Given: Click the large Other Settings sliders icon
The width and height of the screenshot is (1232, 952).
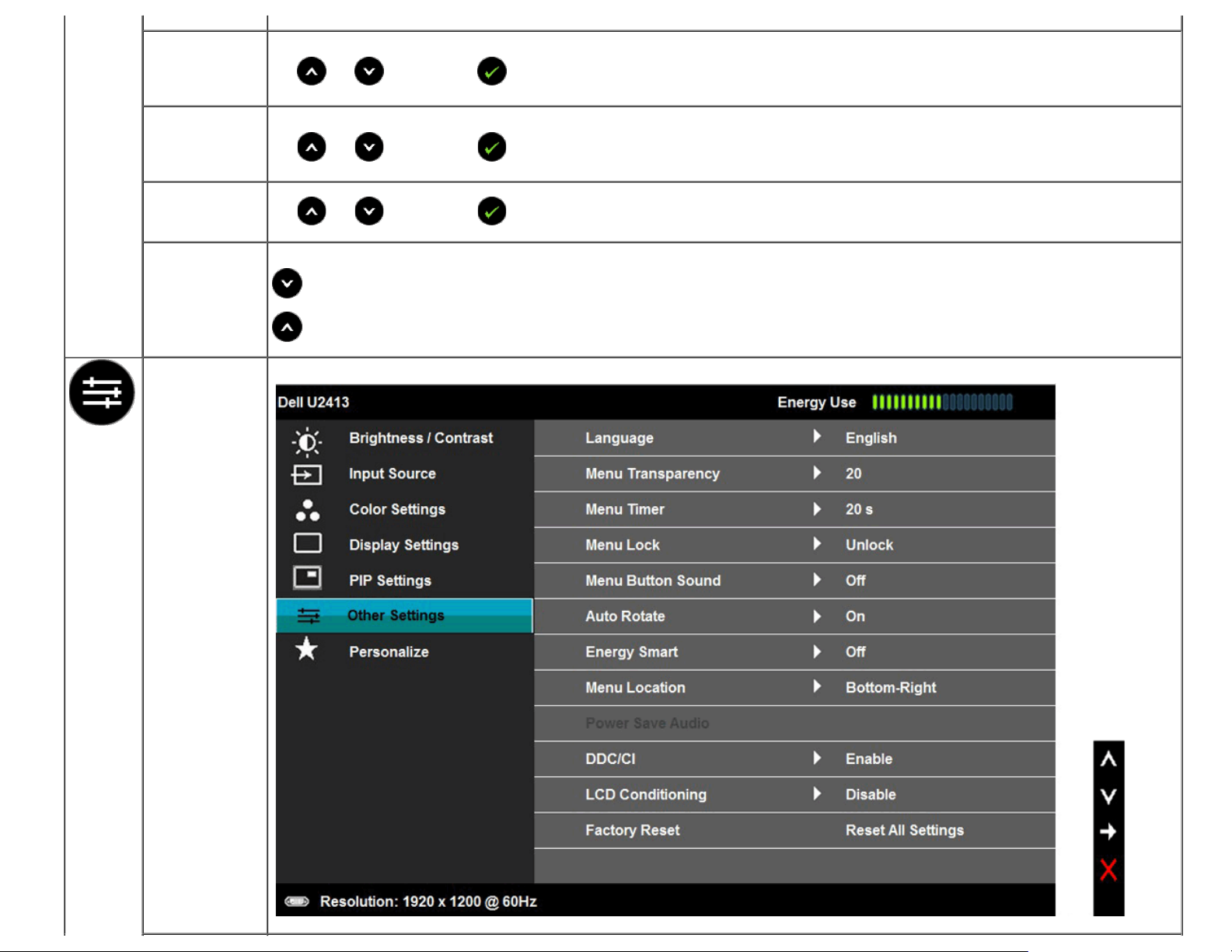Looking at the screenshot, I should coord(102,392).
